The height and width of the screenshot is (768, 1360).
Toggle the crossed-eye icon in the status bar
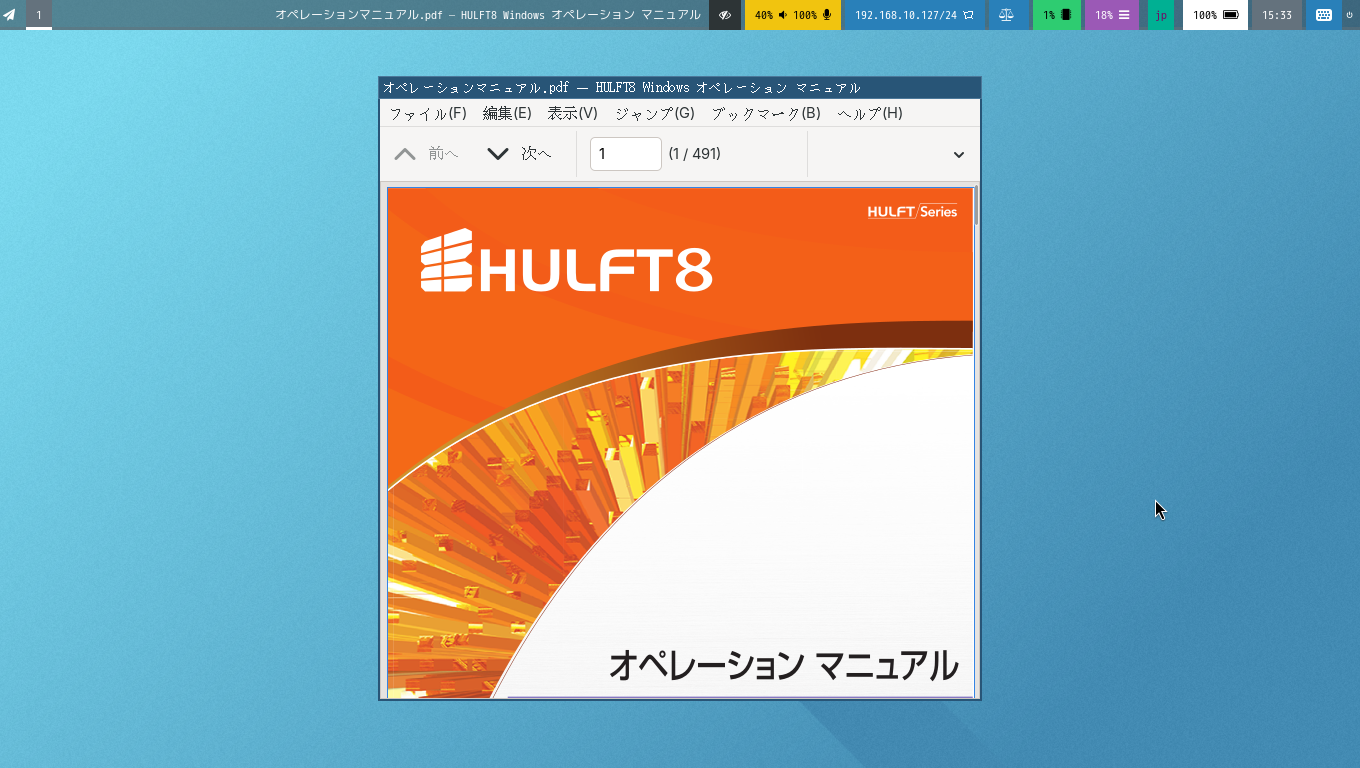pyautogui.click(x=725, y=15)
